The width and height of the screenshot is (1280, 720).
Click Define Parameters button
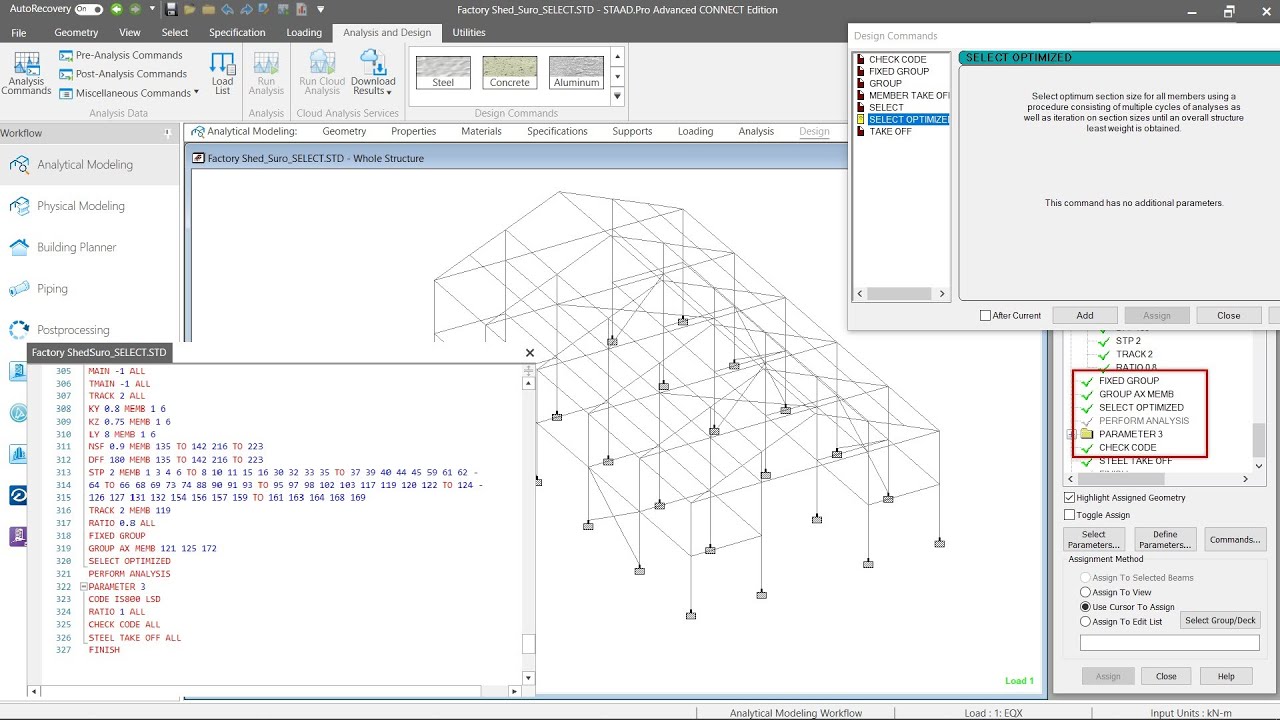1165,540
